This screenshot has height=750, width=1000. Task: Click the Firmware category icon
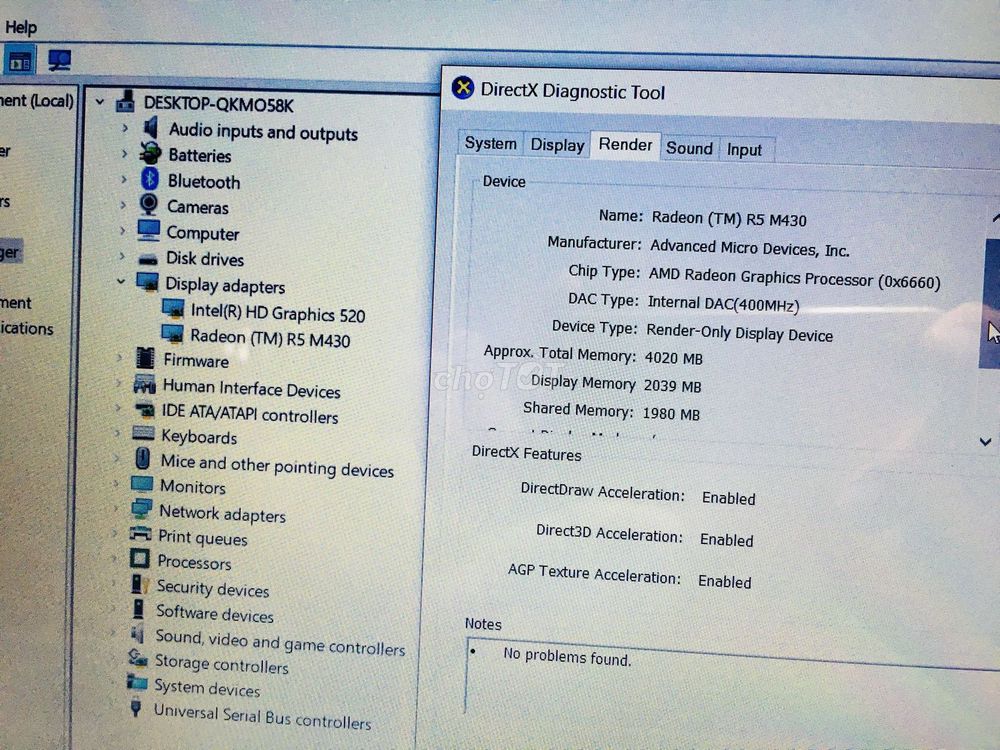pos(145,358)
